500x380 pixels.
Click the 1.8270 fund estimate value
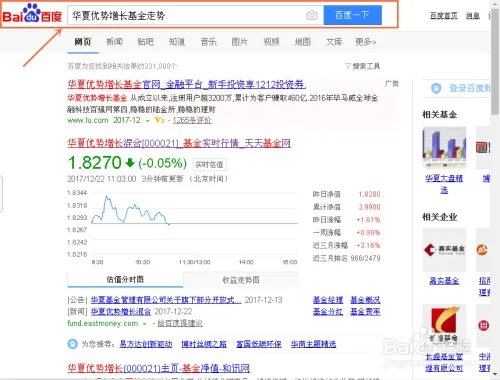(x=95, y=163)
